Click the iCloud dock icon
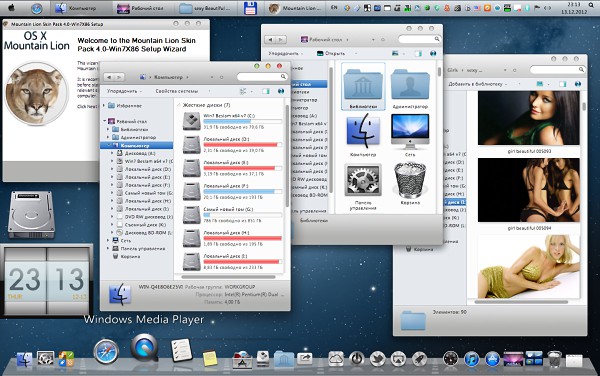Screen dimensions: 600x376 tap(336, 359)
